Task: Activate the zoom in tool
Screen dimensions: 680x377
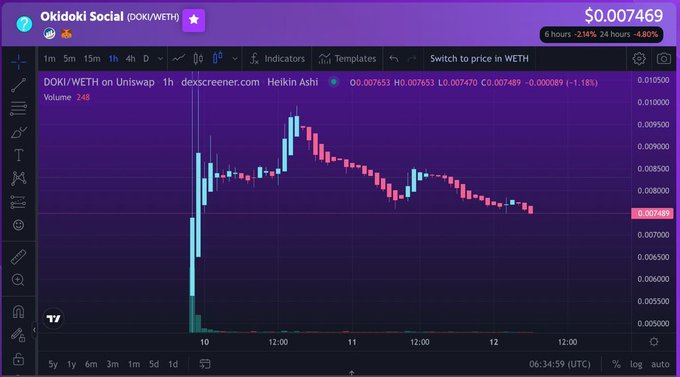Action: point(18,280)
